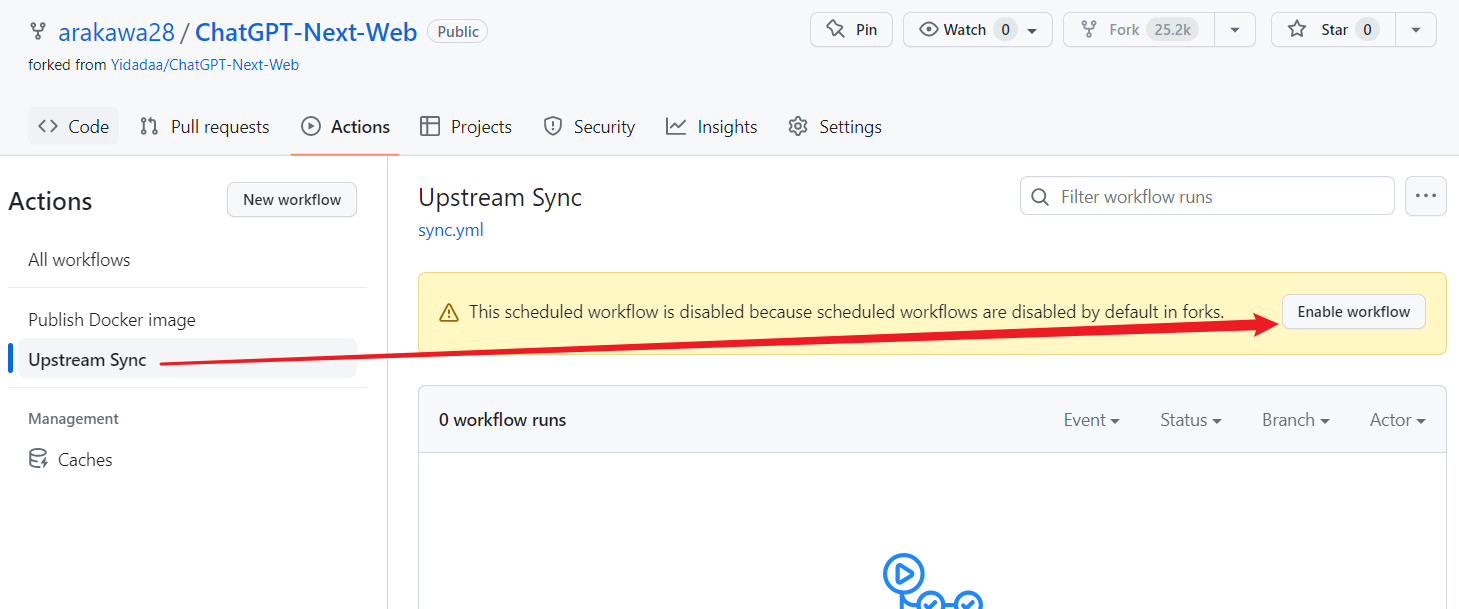
Task: Click the graph icon on Insights tab
Action: point(677,127)
